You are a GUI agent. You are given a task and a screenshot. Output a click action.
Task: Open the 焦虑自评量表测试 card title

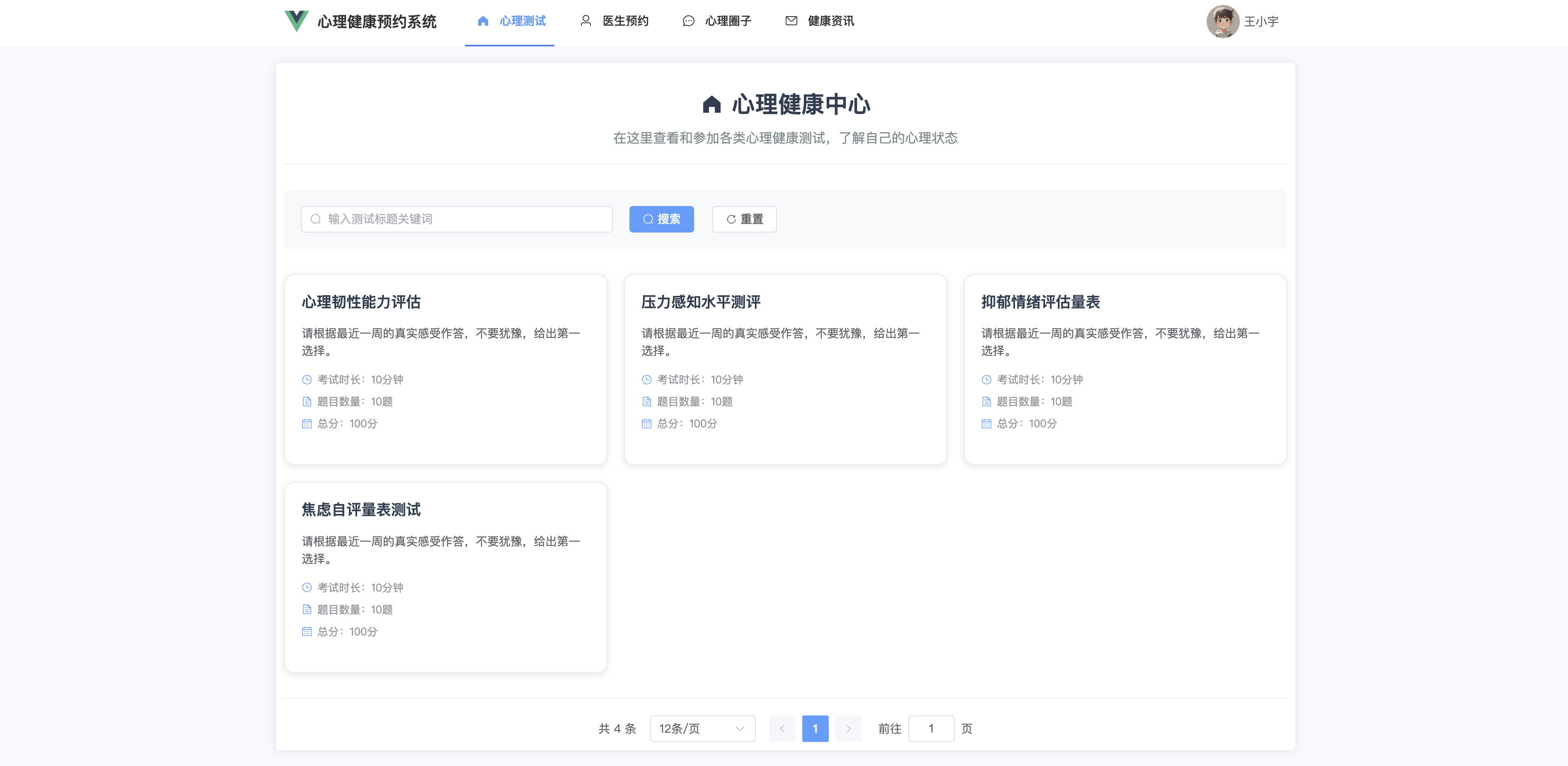tap(361, 510)
